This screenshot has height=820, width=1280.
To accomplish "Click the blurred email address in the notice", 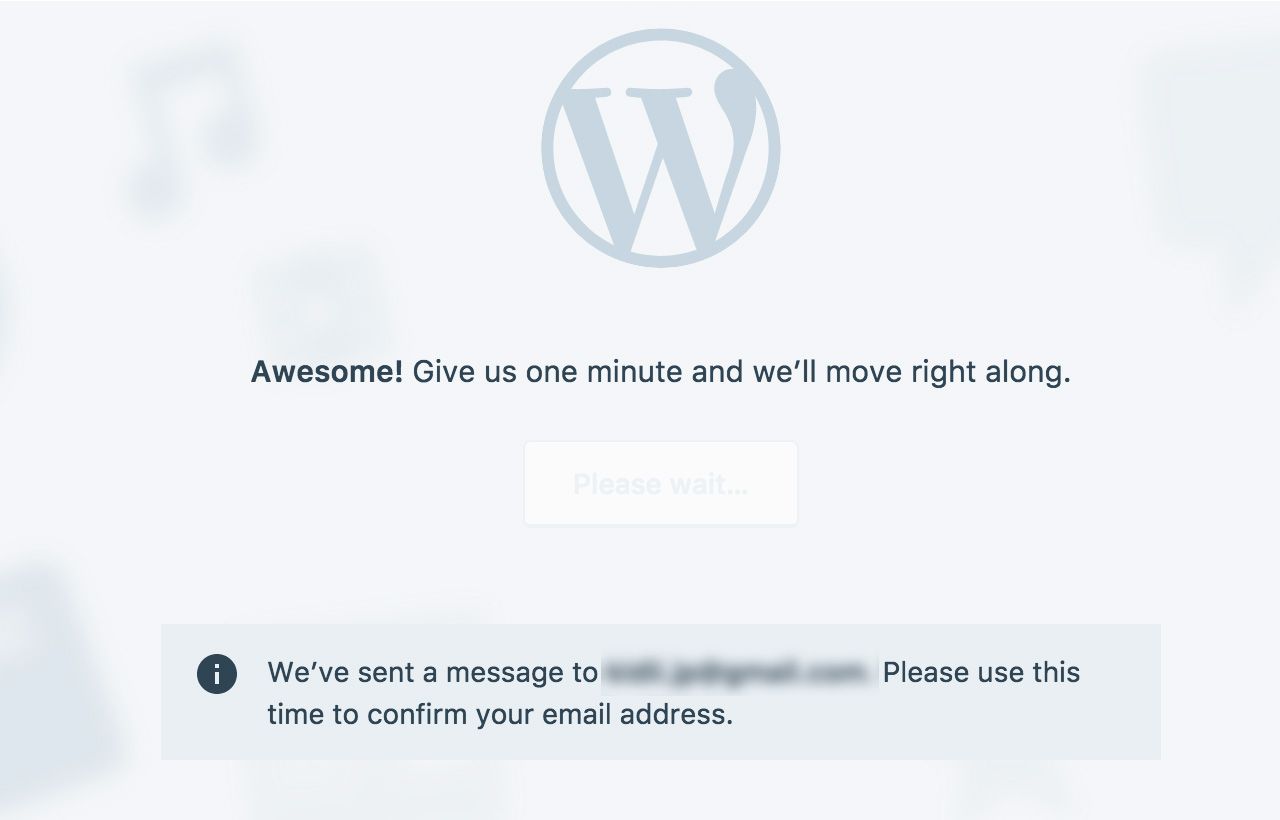I will coord(739,673).
